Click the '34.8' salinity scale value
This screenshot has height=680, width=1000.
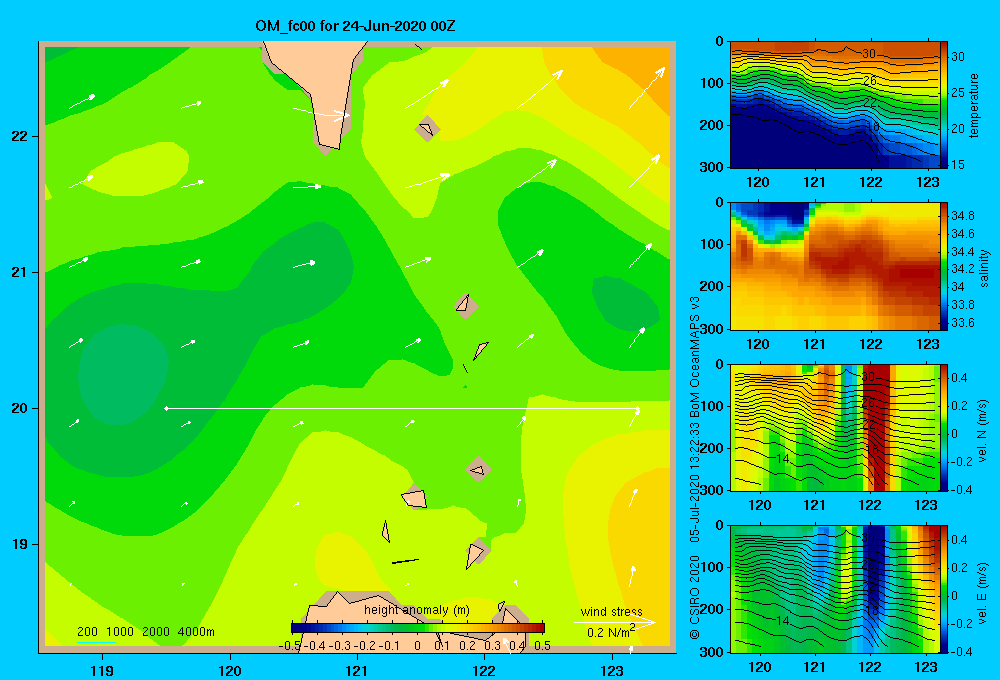click(x=962, y=216)
